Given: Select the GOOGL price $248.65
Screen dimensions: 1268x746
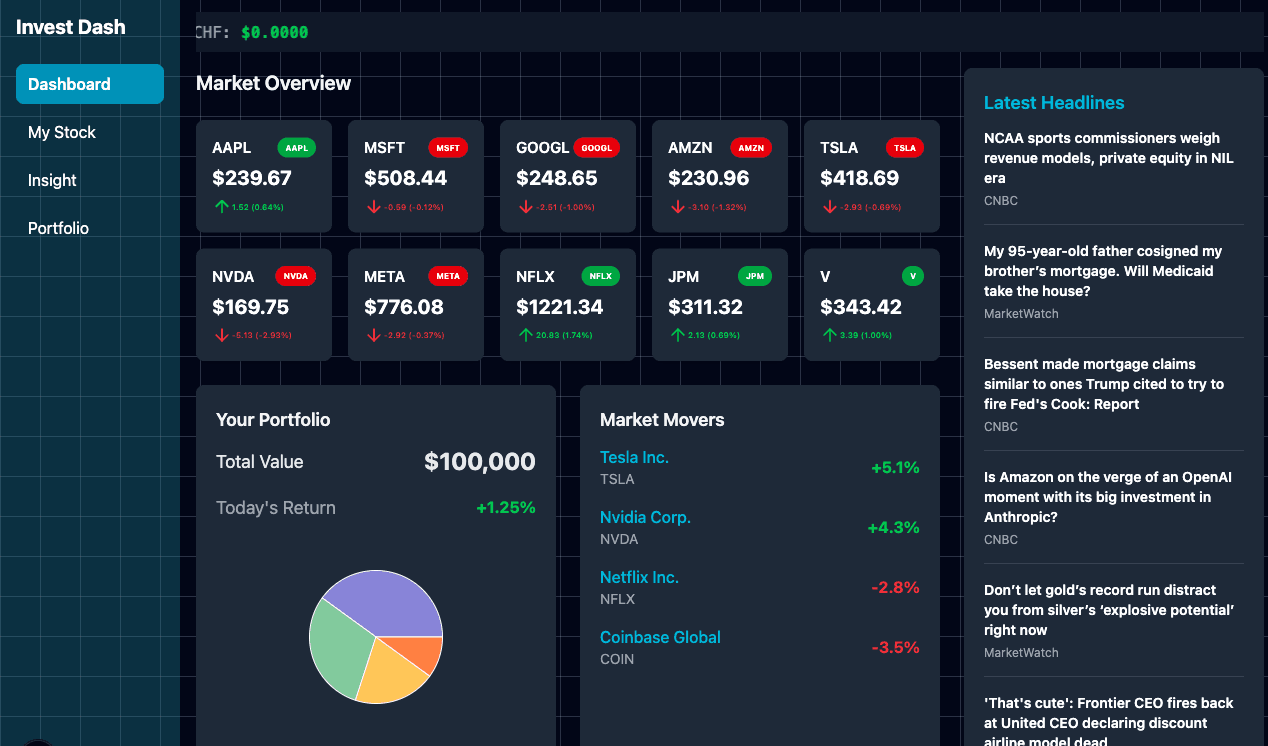Looking at the screenshot, I should click(x=557, y=178).
